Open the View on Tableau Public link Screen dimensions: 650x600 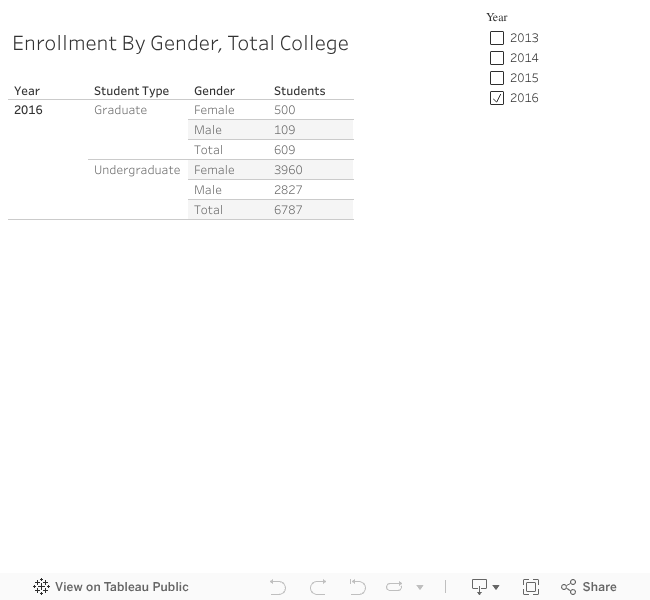click(x=121, y=587)
